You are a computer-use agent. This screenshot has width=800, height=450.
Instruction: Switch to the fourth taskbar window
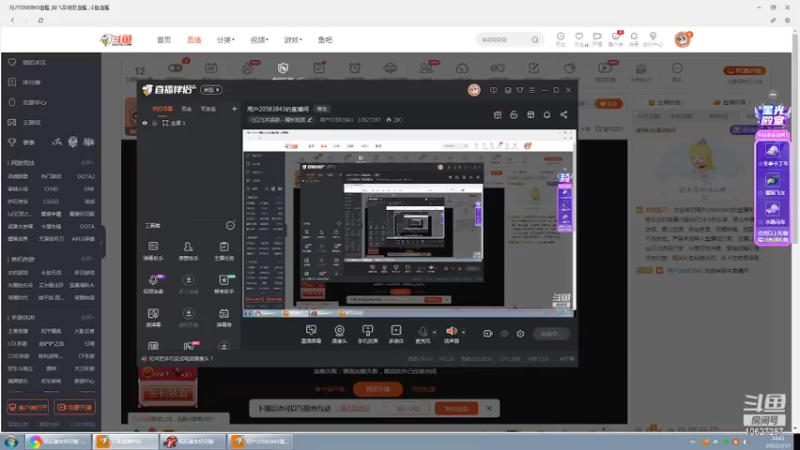(x=261, y=441)
